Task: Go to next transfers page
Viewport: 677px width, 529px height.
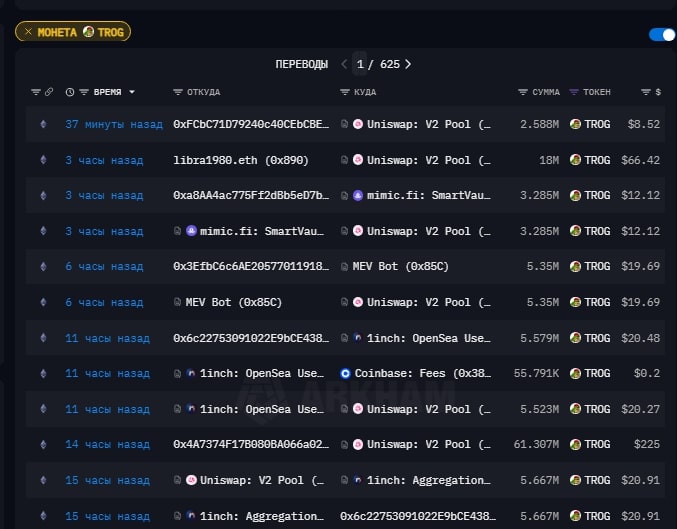Action: point(408,64)
